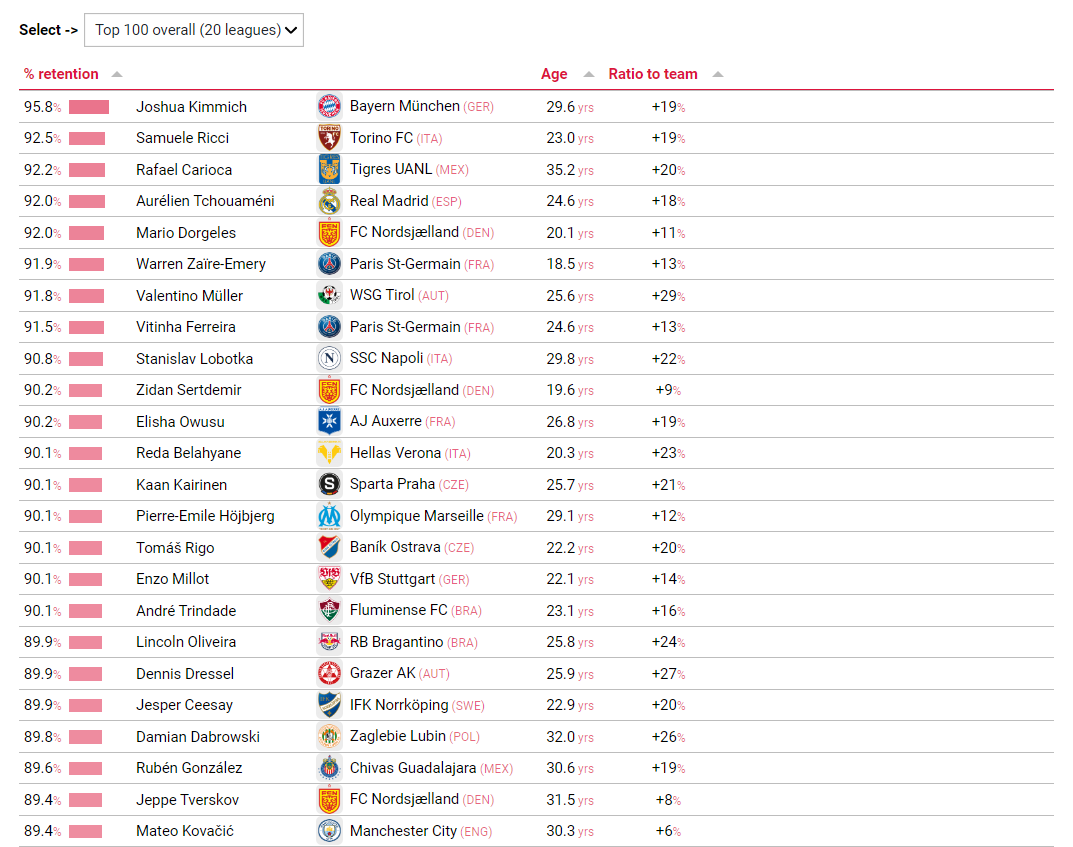Click the Tigres UANL team name
The width and height of the screenshot is (1073, 847).
pyautogui.click(x=391, y=169)
